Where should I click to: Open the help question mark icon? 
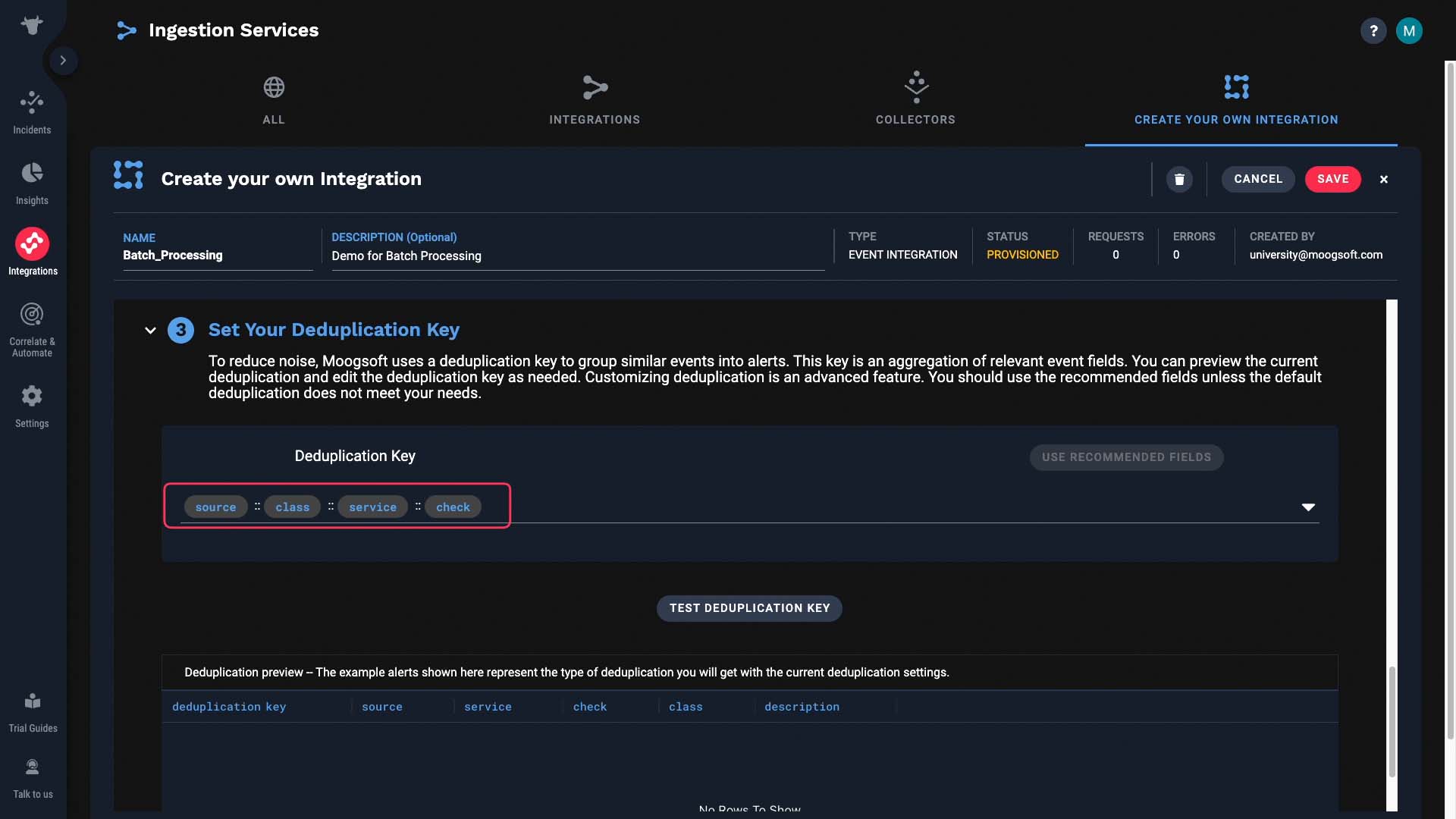coord(1373,30)
